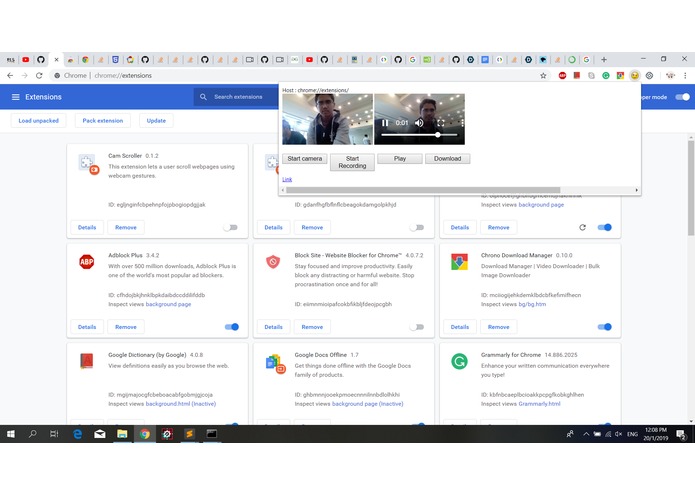
Task: Click the volume icon in system tray
Action: tap(619, 434)
